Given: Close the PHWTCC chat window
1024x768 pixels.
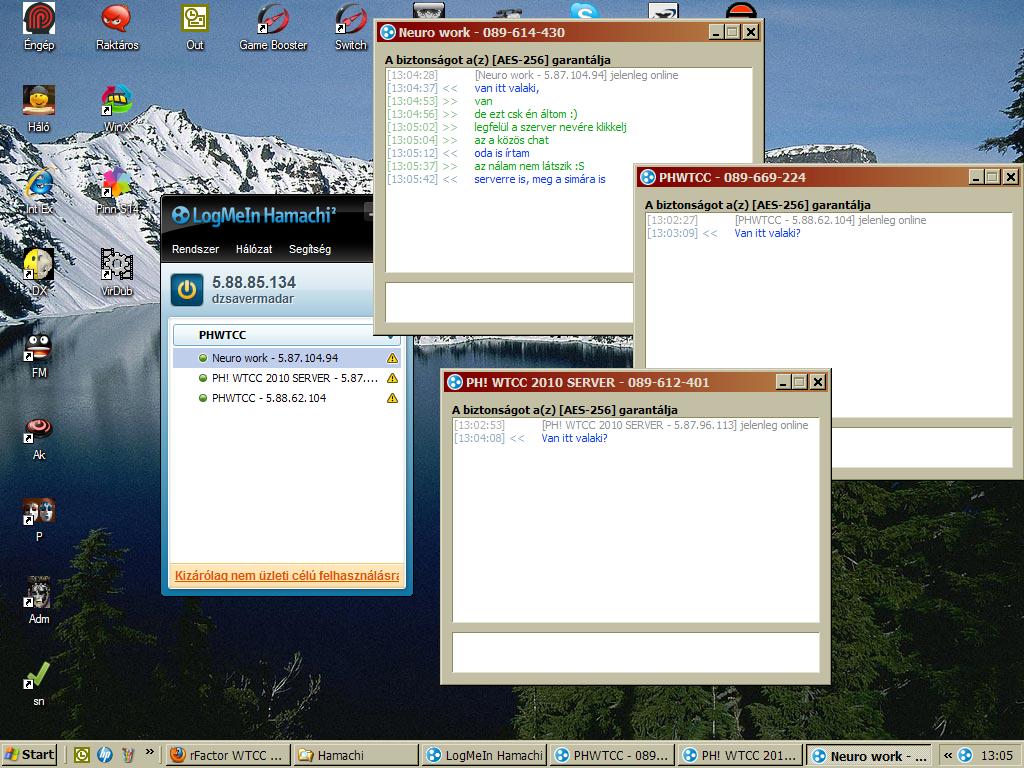Looking at the screenshot, I should tap(1010, 177).
